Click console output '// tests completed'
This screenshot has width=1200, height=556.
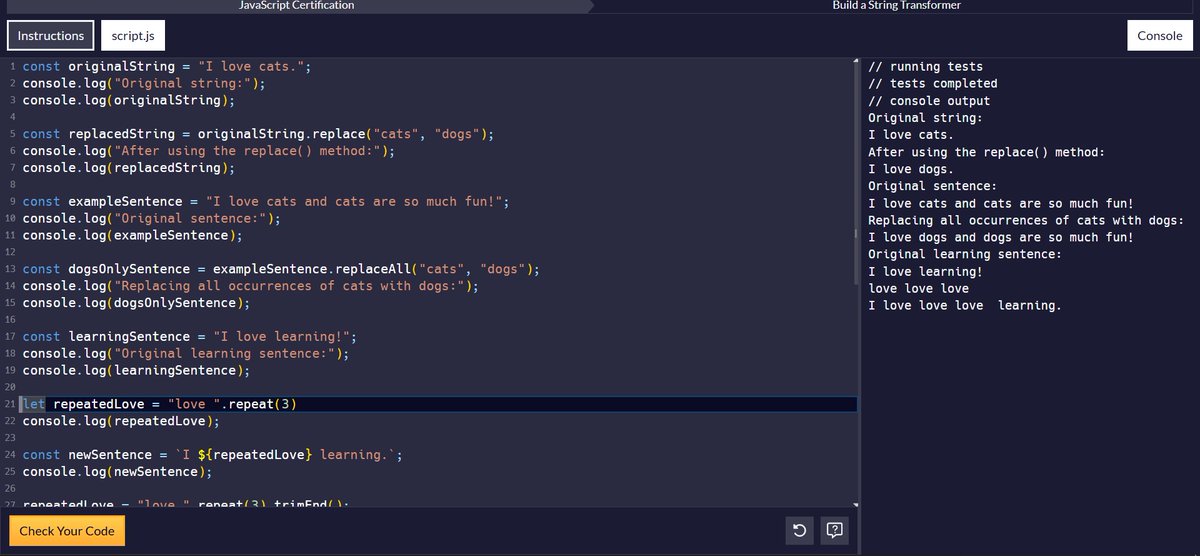tap(933, 84)
